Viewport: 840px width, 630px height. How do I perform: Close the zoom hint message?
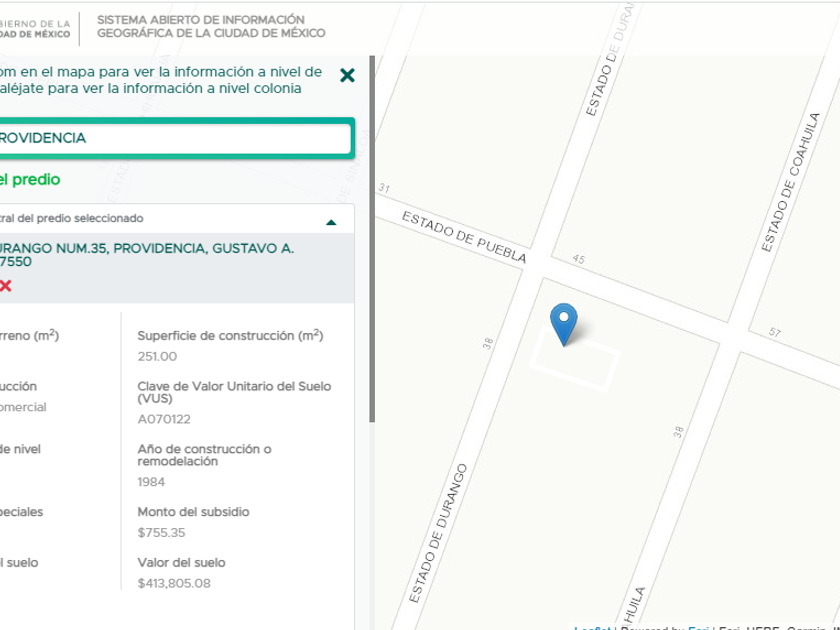[x=347, y=76]
